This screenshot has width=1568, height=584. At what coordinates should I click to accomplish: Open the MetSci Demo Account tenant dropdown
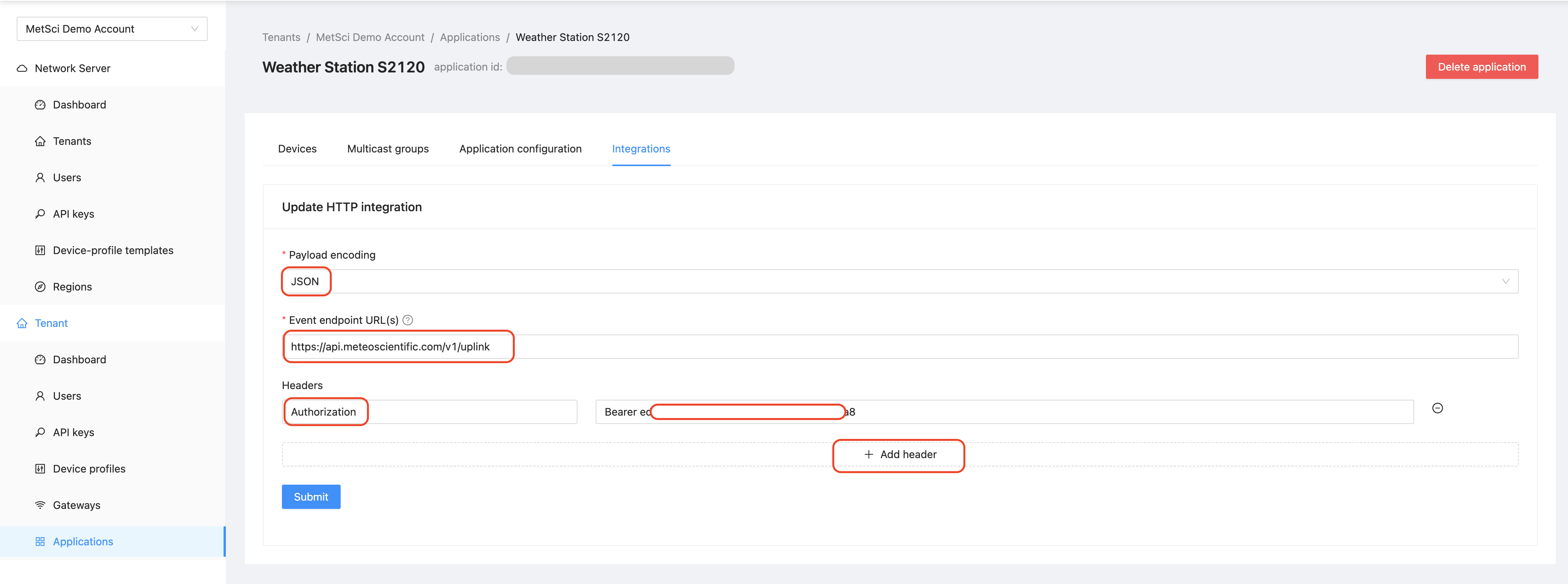[112, 29]
